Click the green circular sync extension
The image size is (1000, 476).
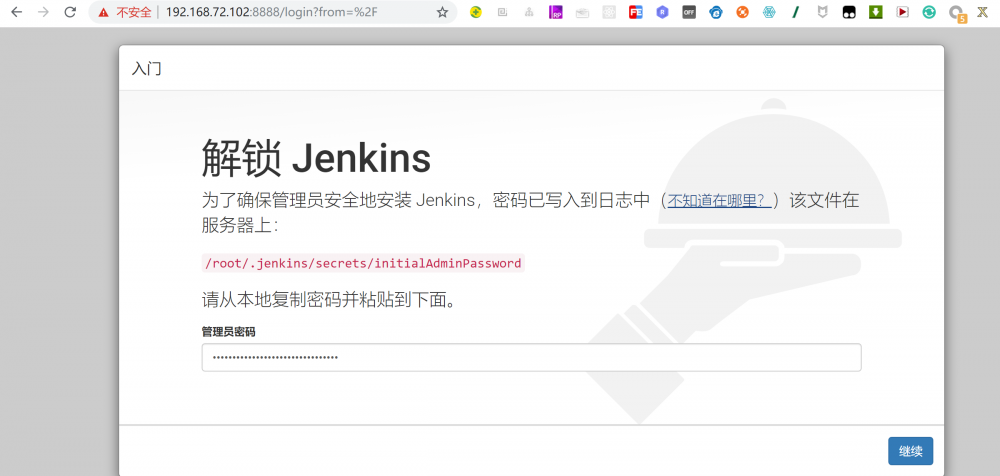929,12
